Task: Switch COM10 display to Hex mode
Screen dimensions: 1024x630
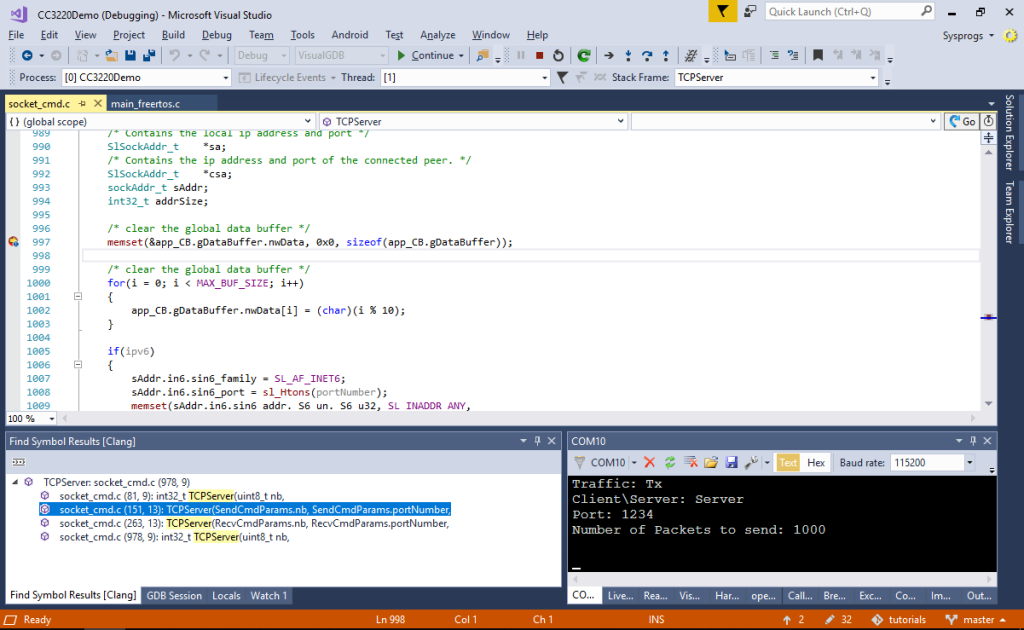Action: point(816,461)
